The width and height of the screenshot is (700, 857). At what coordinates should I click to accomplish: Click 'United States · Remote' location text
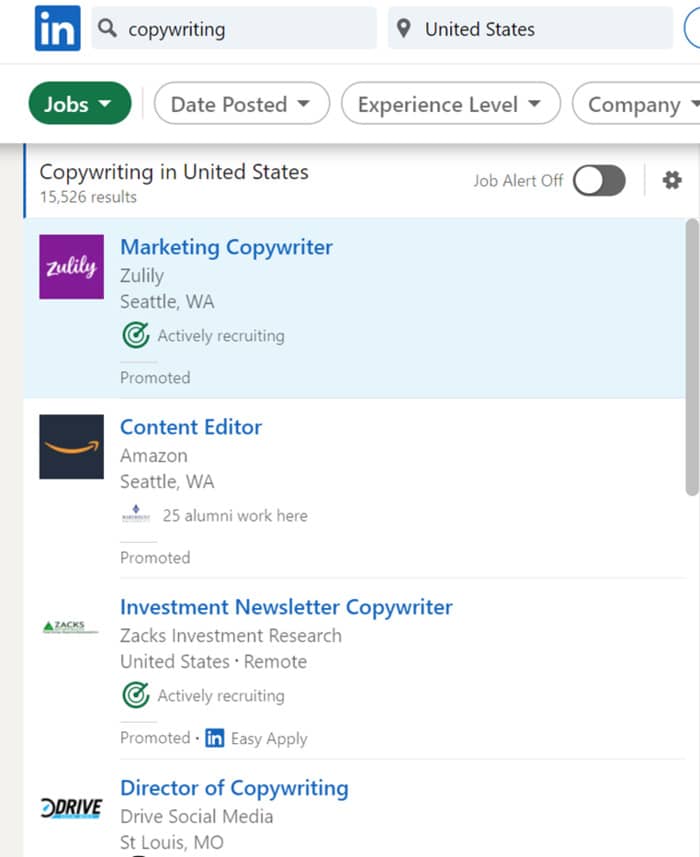click(214, 661)
